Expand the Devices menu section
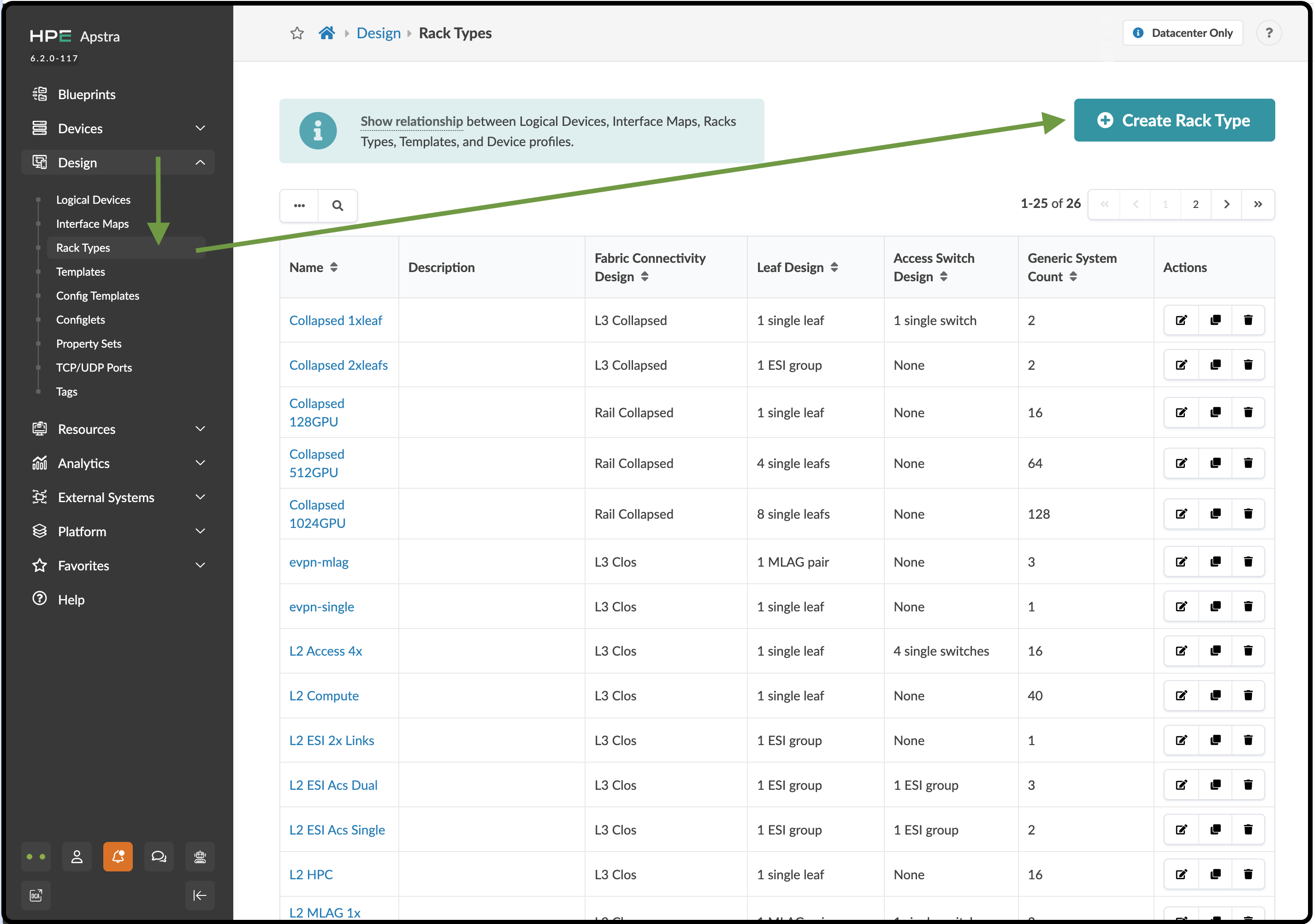This screenshot has width=1314, height=924. [x=119, y=128]
